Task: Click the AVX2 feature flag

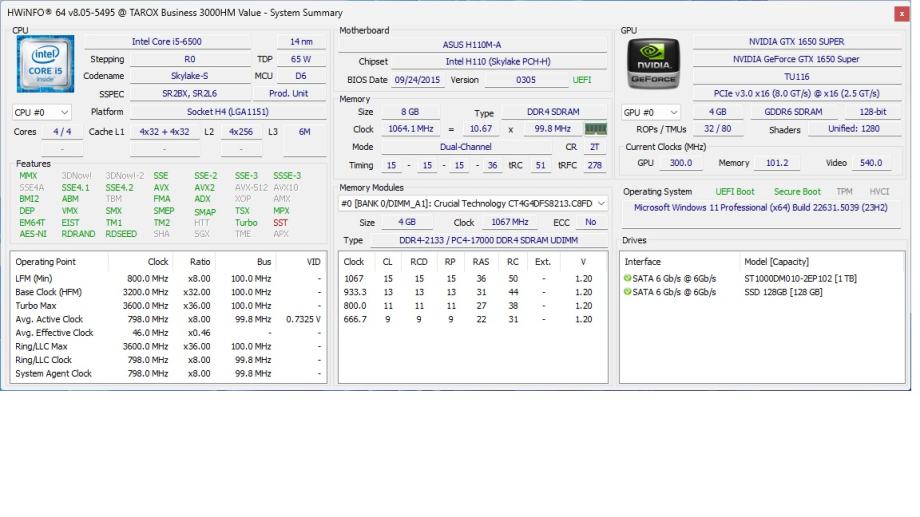Action: tap(204, 188)
